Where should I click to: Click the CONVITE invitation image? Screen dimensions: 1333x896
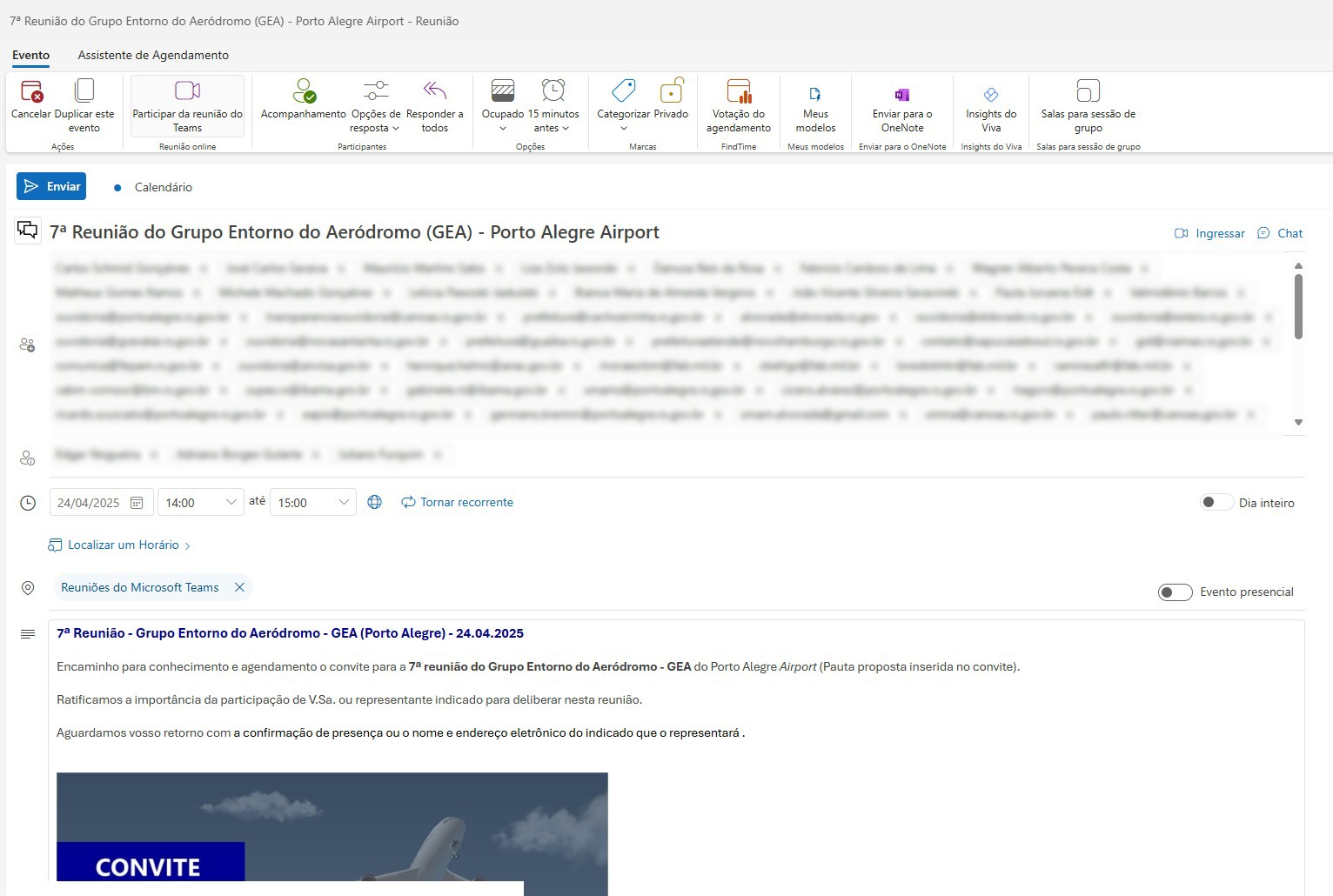point(332,833)
